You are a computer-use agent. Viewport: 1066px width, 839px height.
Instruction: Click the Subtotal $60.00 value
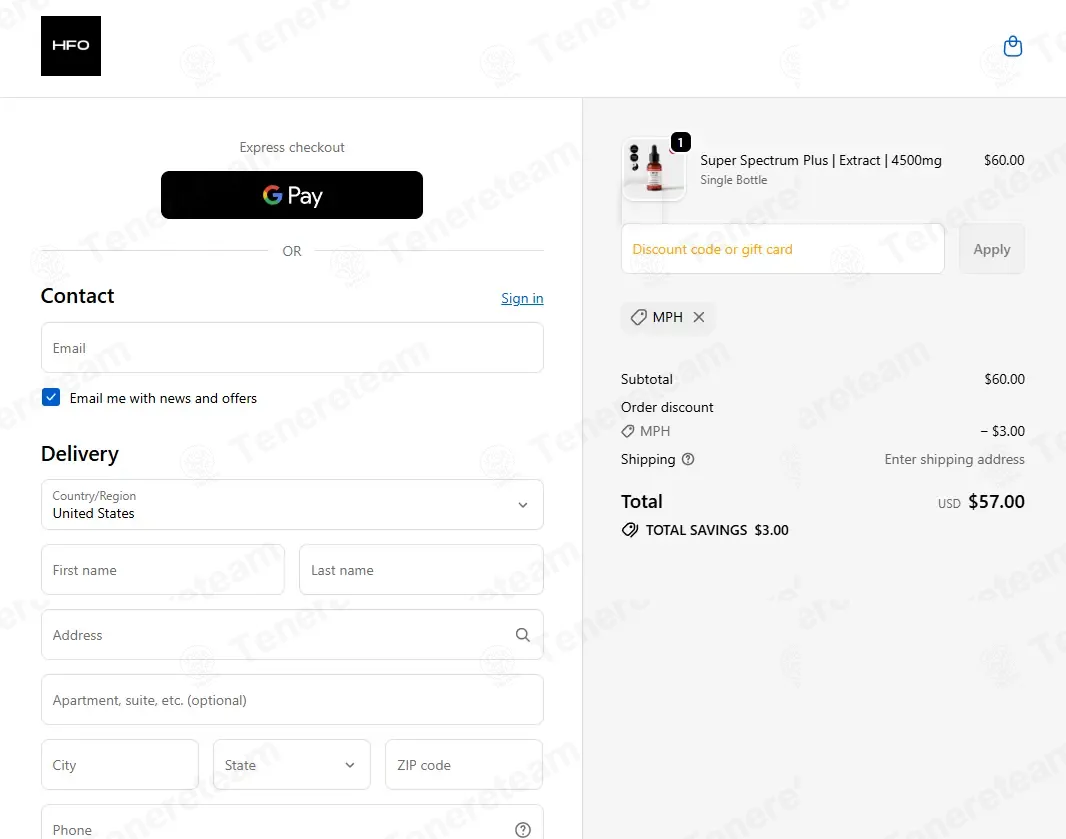(1004, 379)
